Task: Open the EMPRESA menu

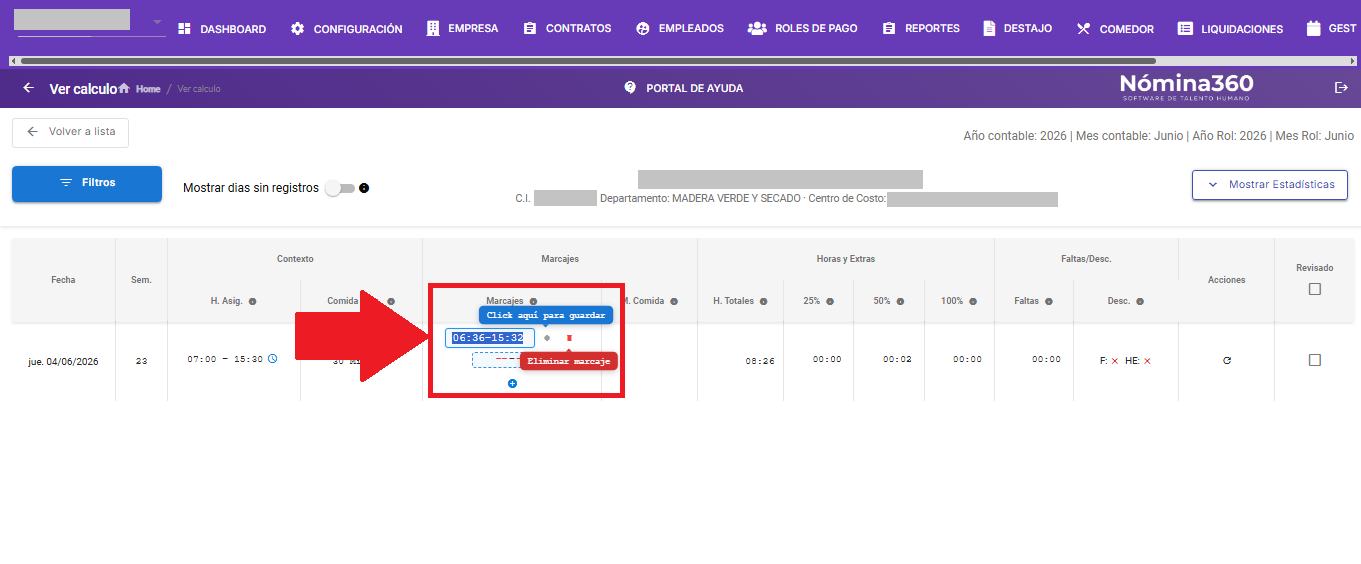Action: pos(462,29)
